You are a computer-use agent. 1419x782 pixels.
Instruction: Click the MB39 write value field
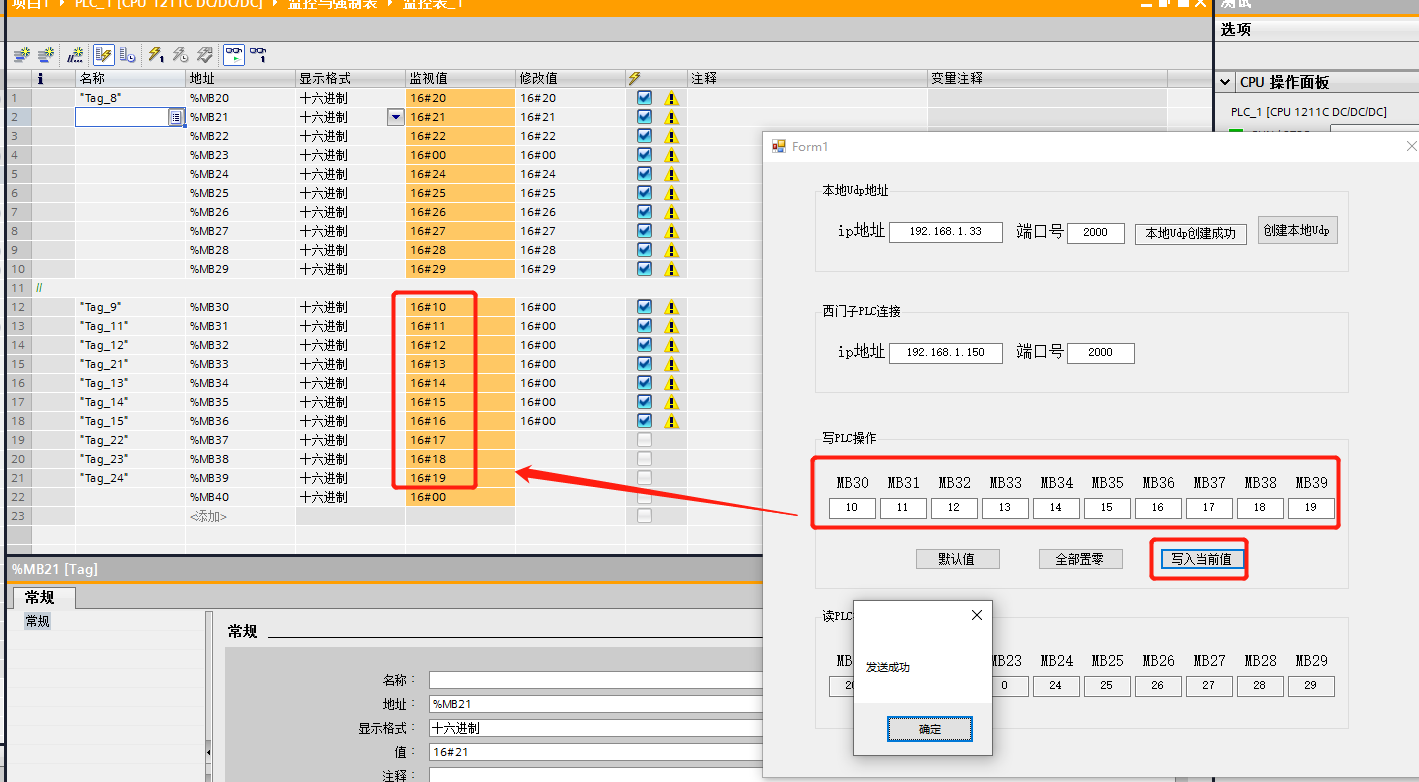[x=1311, y=508]
